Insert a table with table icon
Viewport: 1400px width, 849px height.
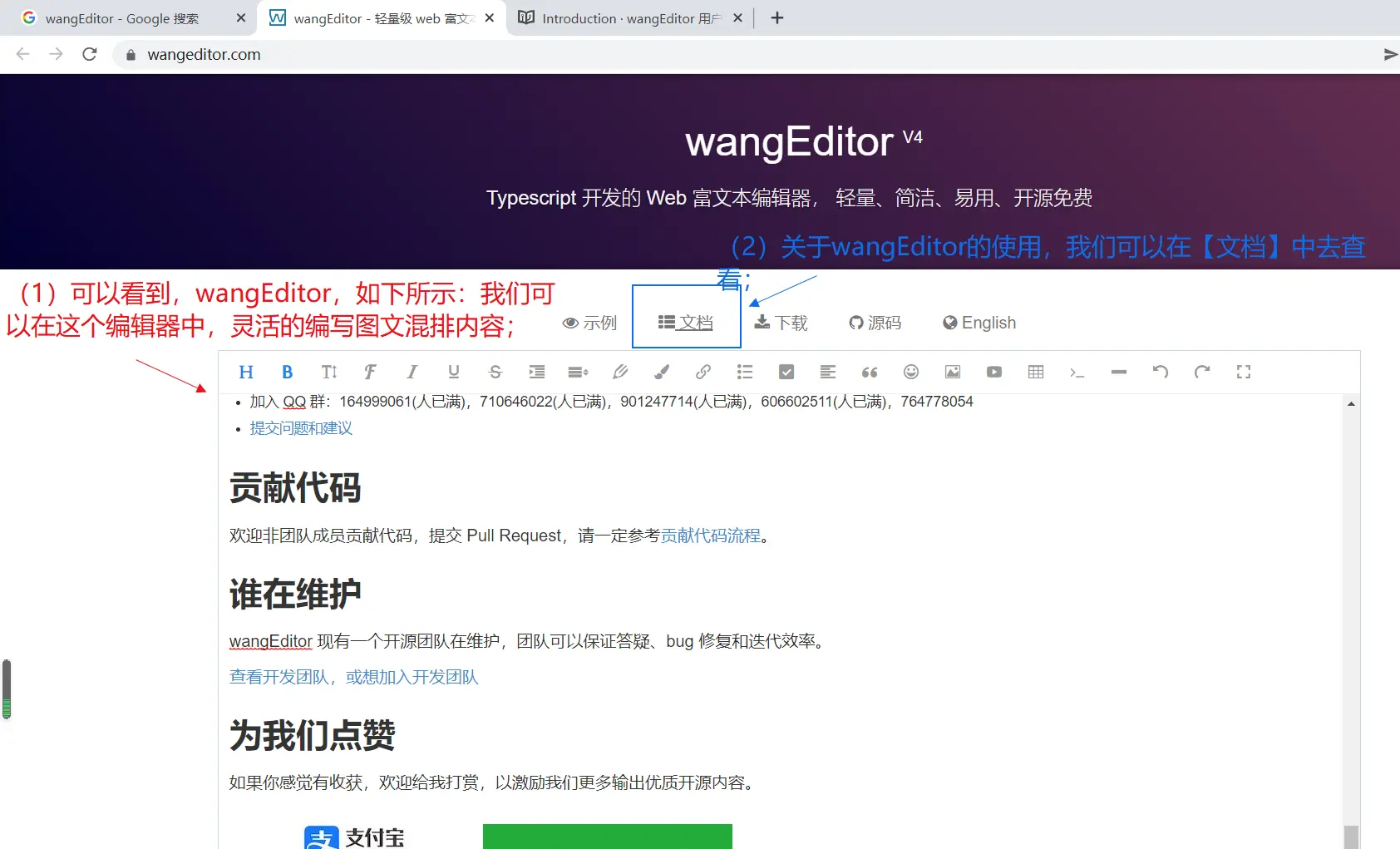[1036, 372]
